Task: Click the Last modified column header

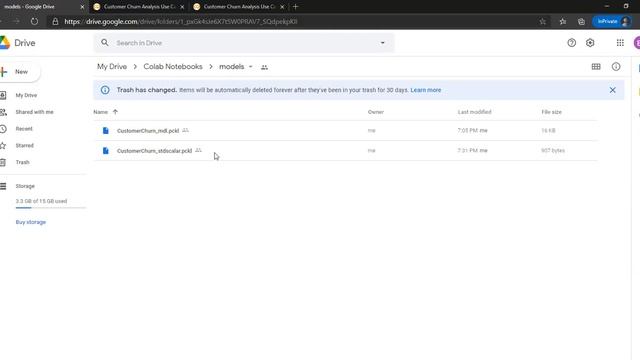Action: 474,112
